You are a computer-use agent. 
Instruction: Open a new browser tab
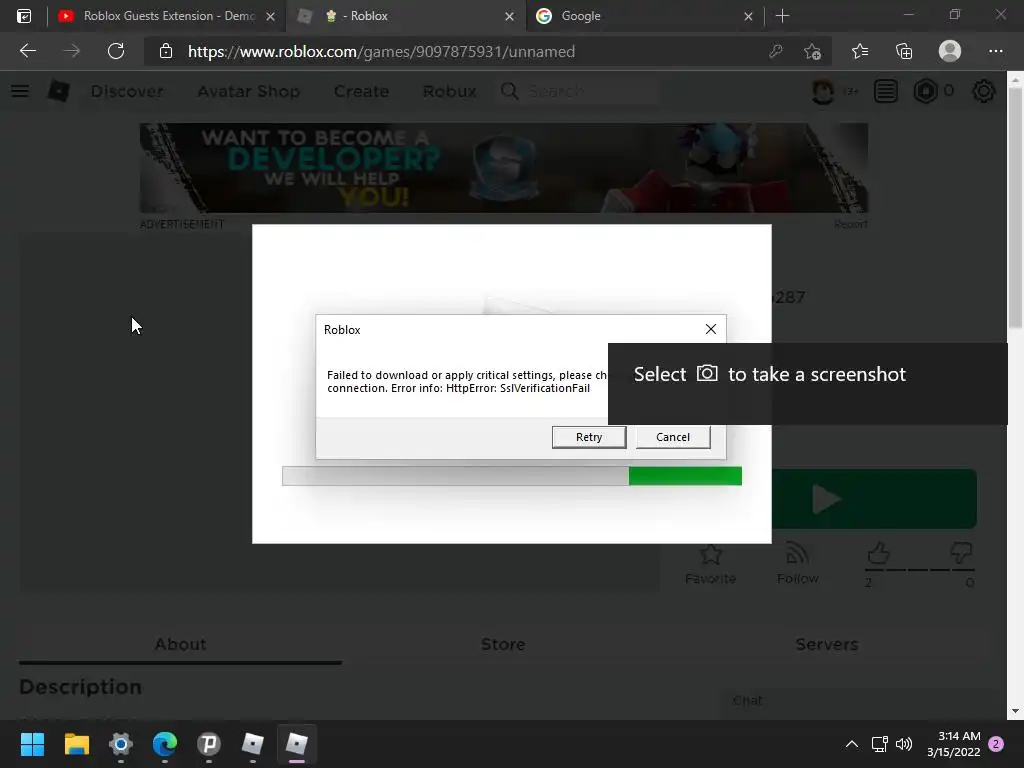[782, 16]
